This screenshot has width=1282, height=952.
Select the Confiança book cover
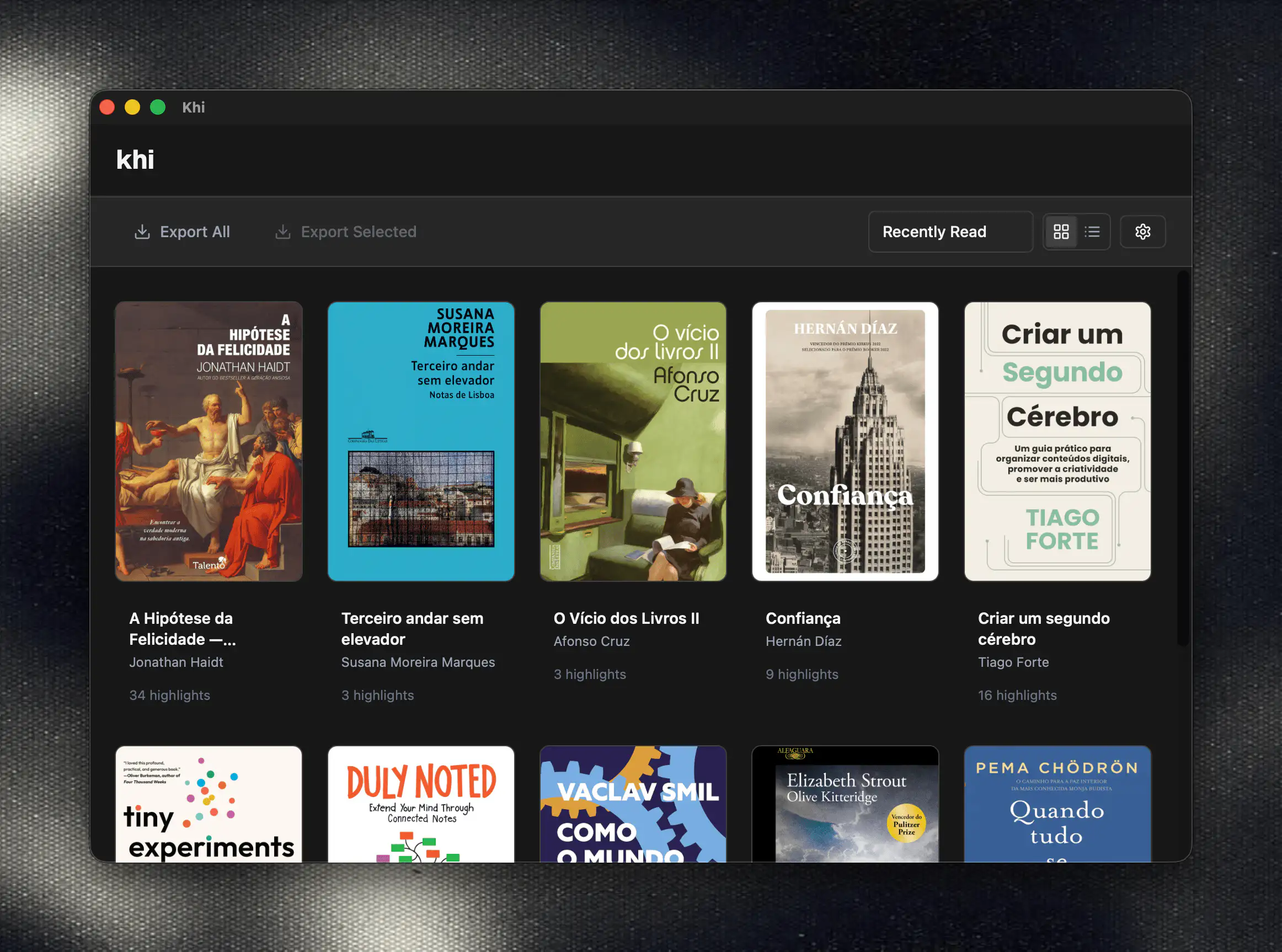[x=845, y=441]
